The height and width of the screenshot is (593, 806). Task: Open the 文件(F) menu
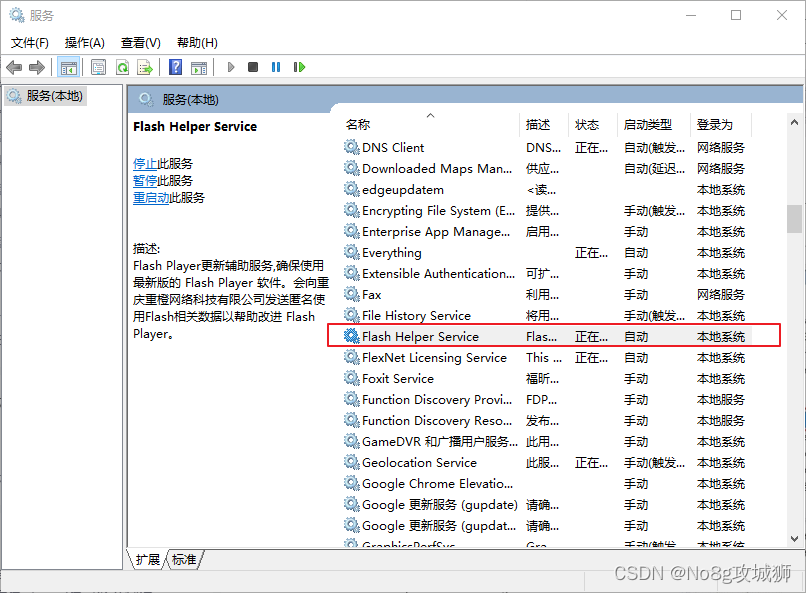(30, 43)
